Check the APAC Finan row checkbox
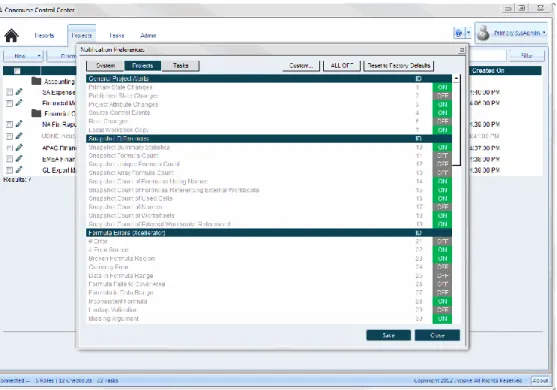557x390 pixels. click(10, 148)
